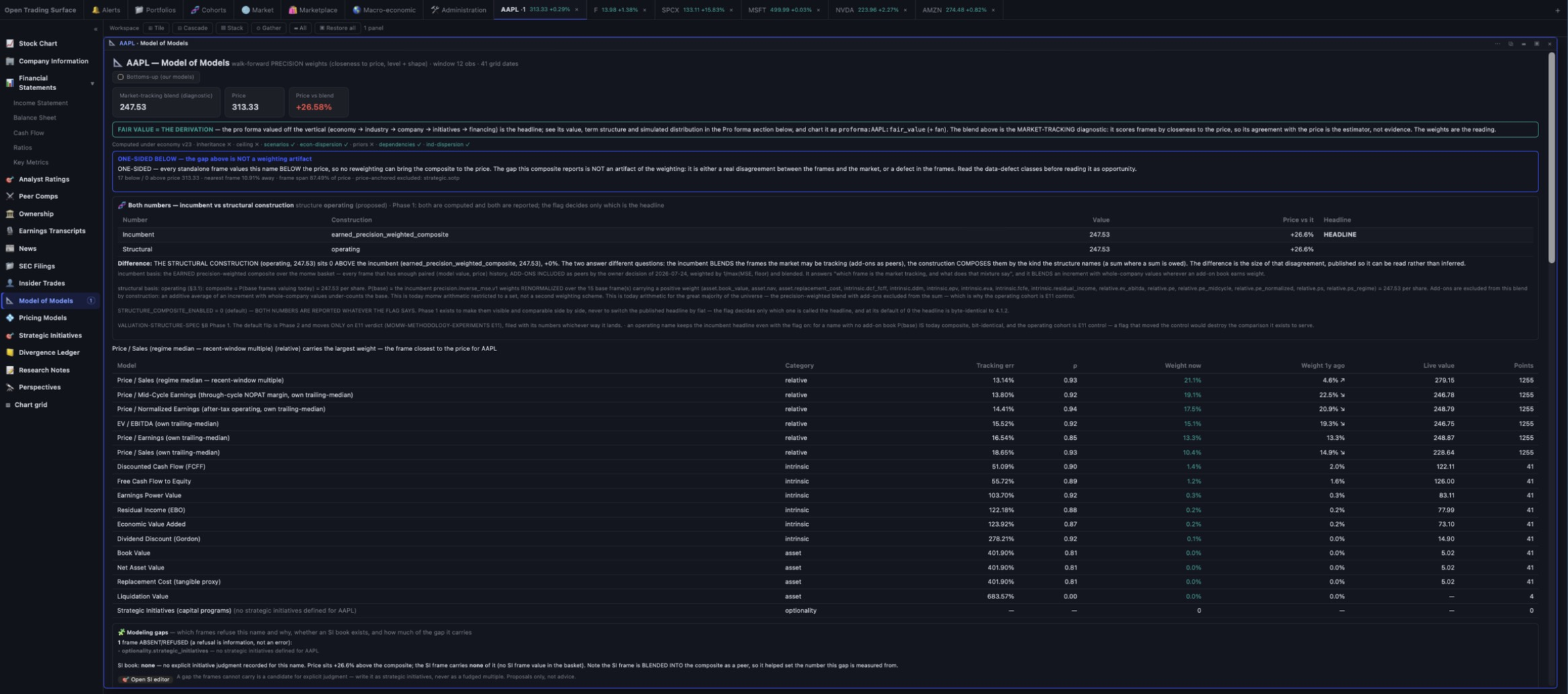The width and height of the screenshot is (1568, 694).
Task: Close the F ticker tab
Action: (x=645, y=10)
